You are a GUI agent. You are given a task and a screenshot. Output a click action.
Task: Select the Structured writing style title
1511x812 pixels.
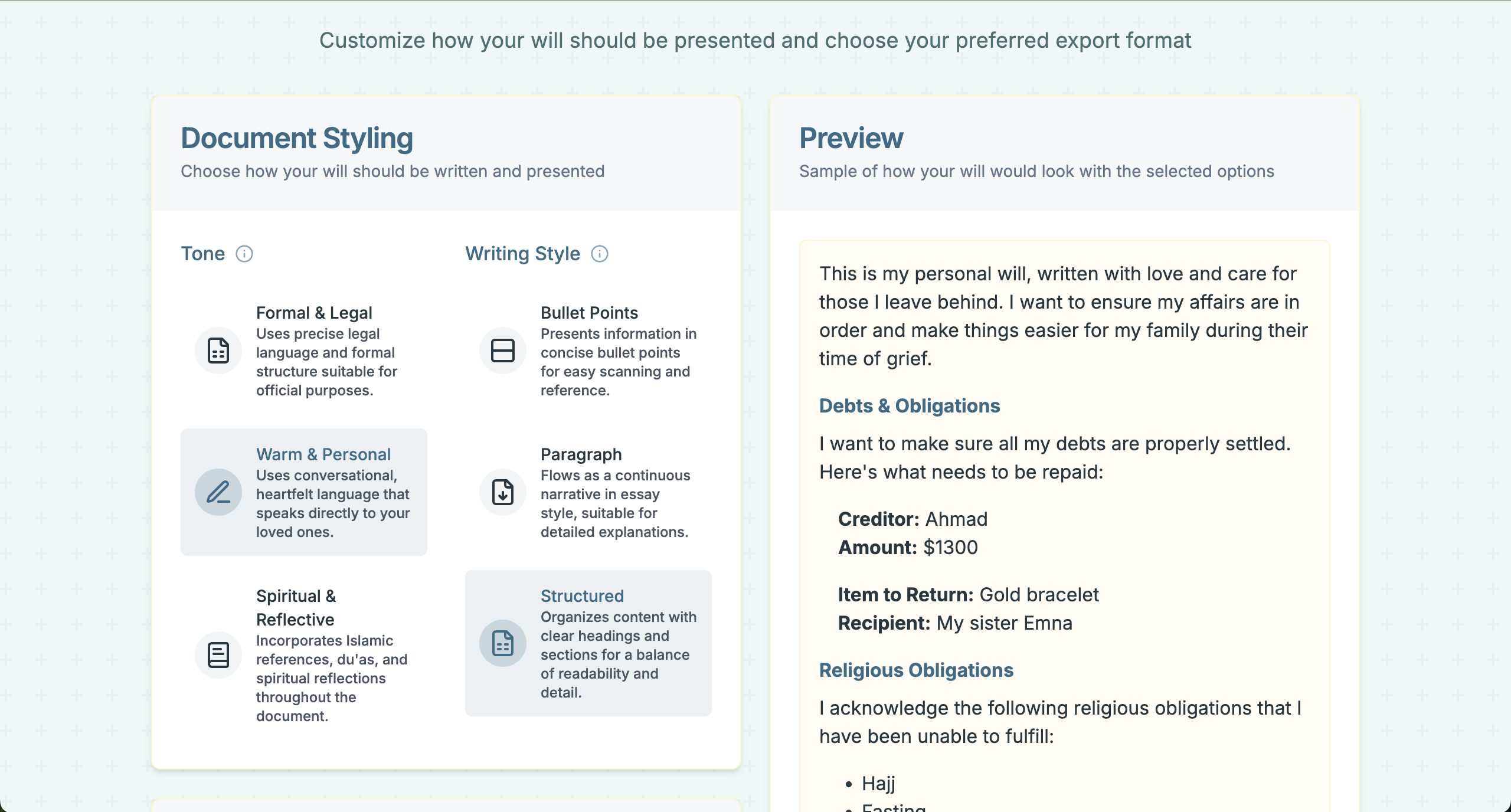coord(582,596)
